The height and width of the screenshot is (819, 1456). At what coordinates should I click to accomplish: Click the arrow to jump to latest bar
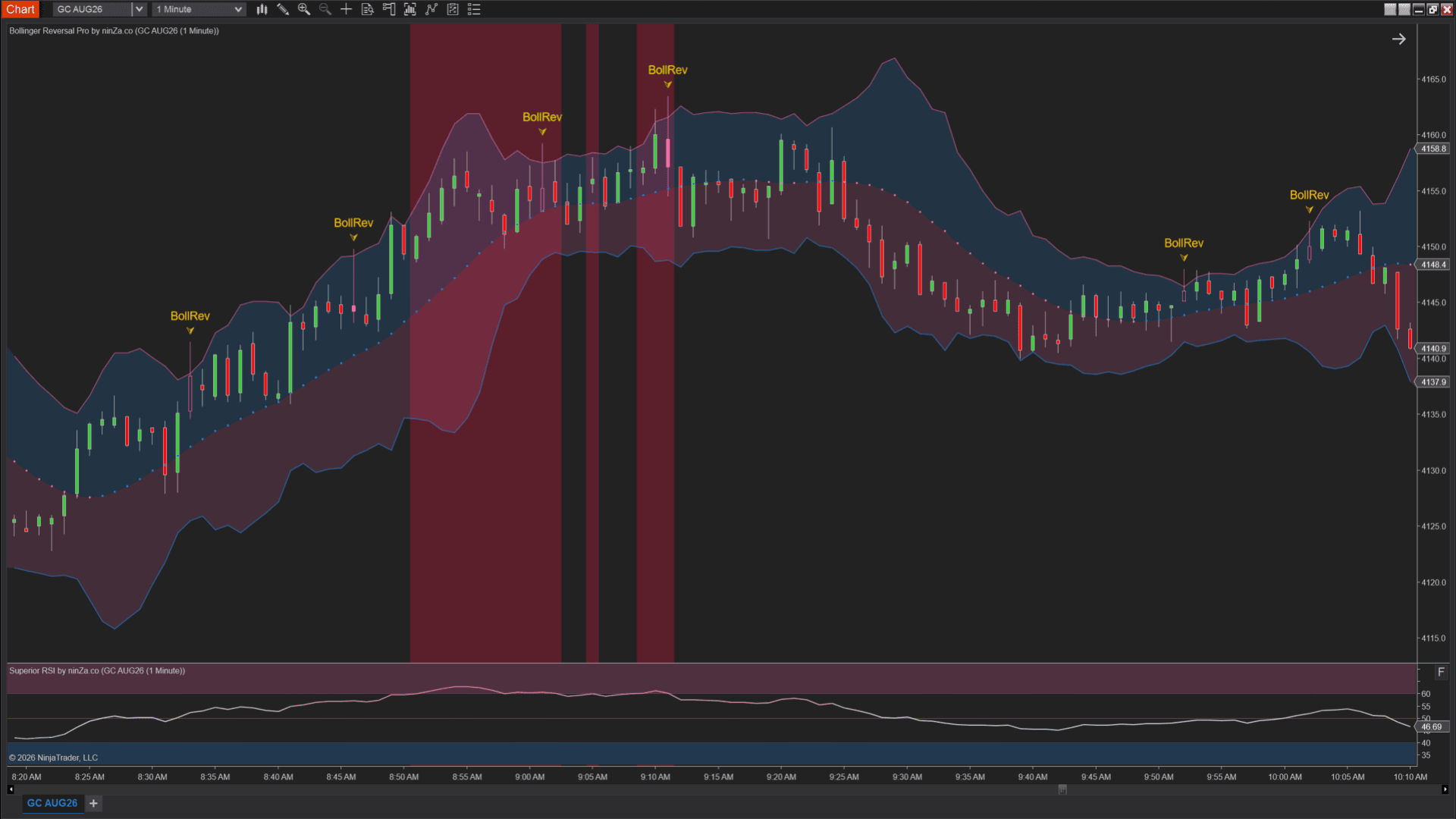click(x=1399, y=39)
